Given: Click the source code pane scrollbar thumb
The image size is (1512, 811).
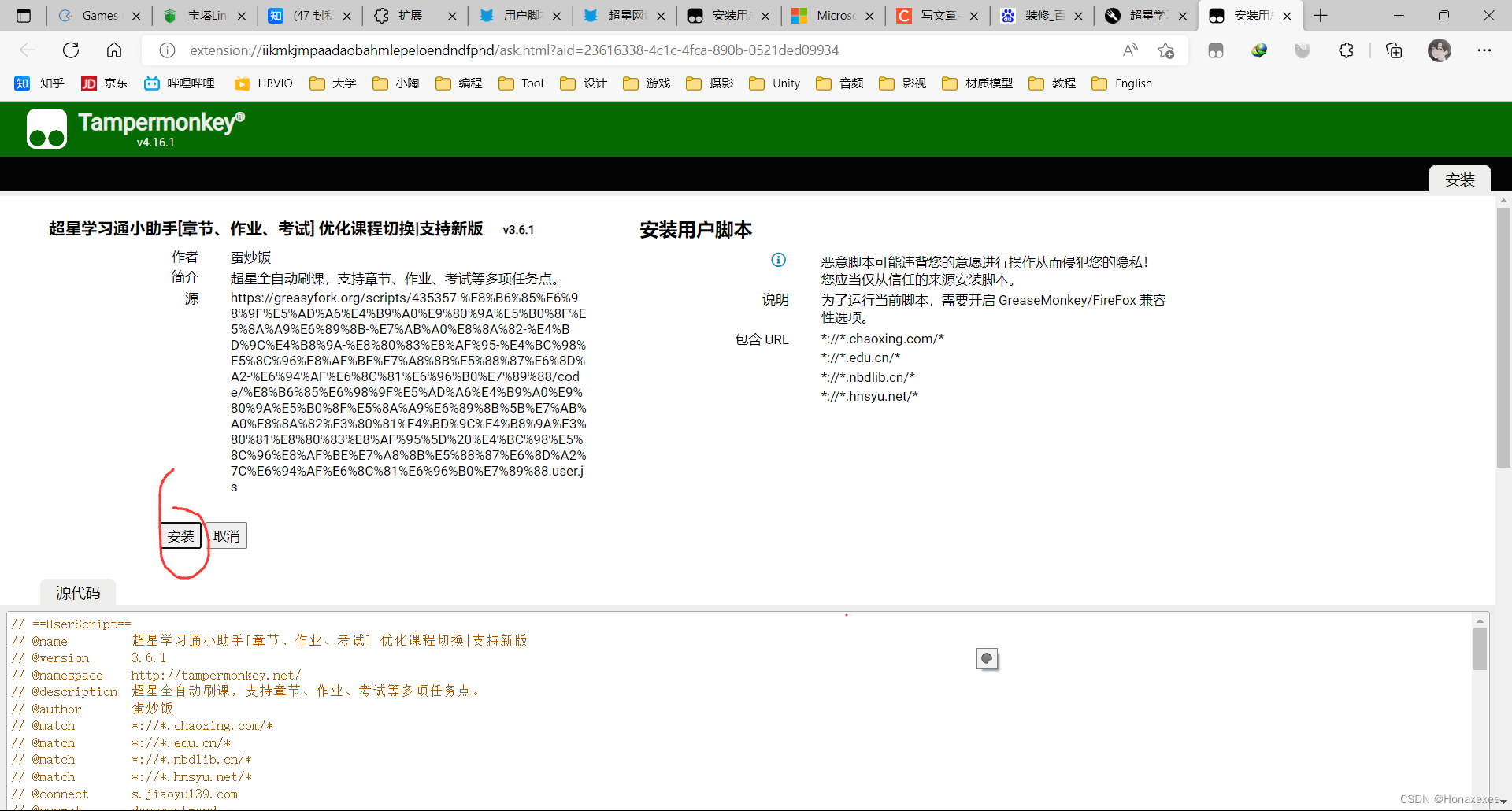Looking at the screenshot, I should [x=1480, y=650].
